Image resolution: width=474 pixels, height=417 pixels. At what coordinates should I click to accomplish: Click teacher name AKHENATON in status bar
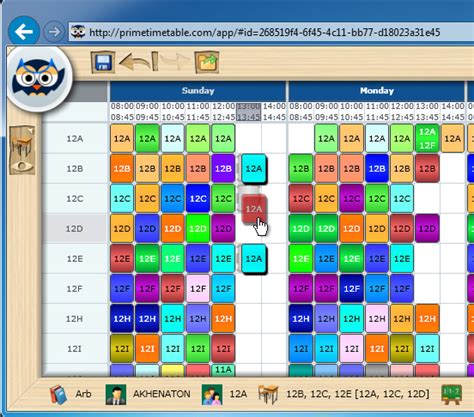(x=162, y=394)
